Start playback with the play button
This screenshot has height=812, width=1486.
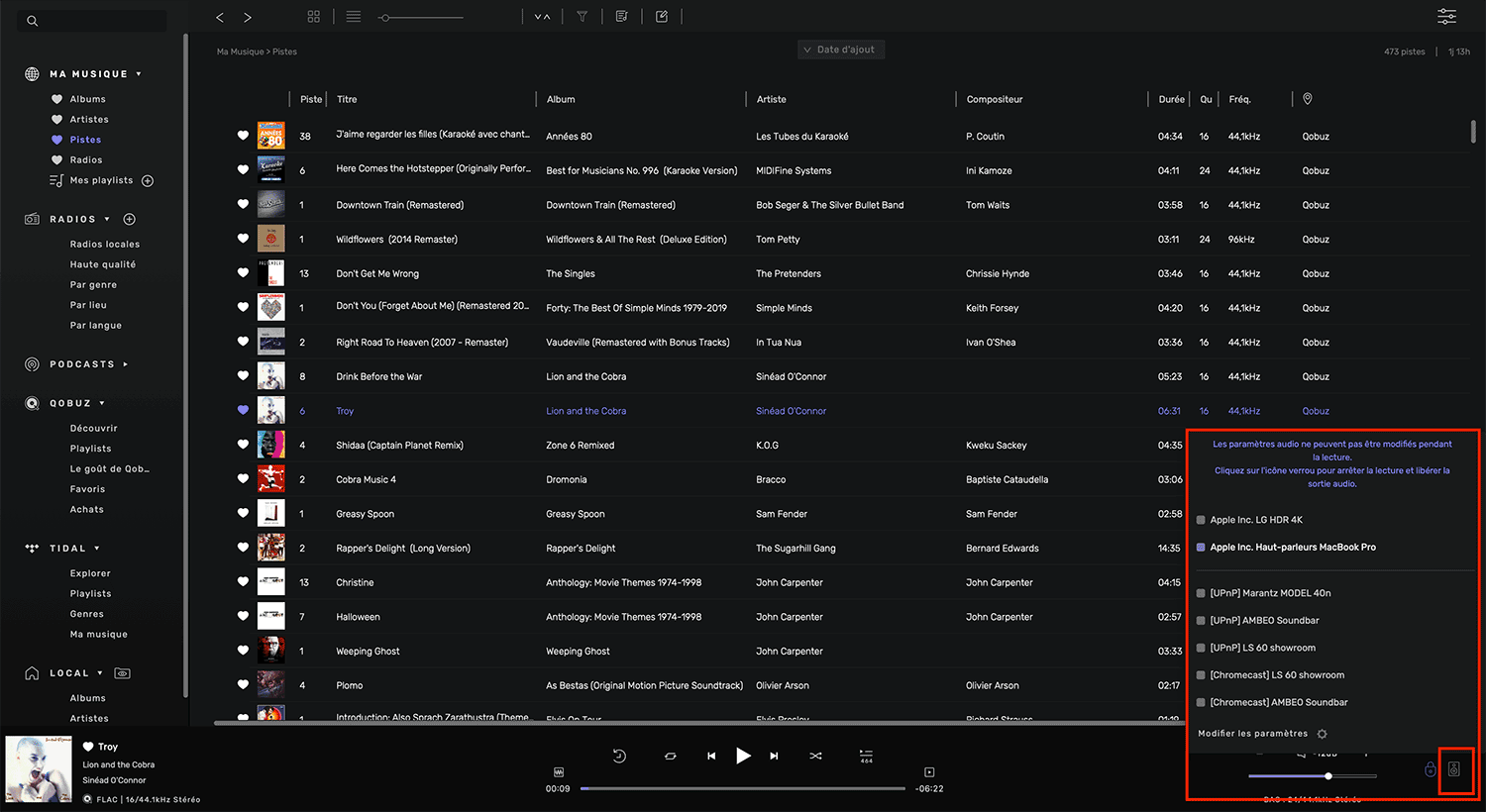tap(743, 756)
